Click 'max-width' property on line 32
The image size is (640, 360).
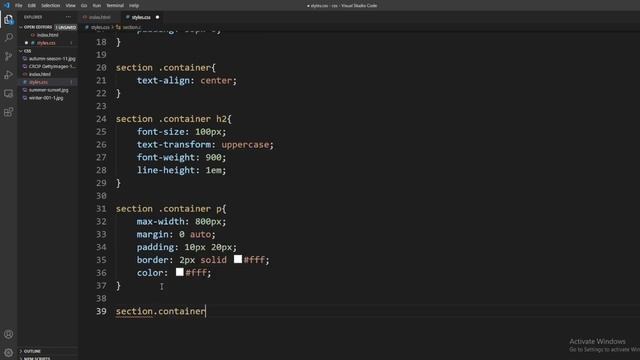point(160,221)
